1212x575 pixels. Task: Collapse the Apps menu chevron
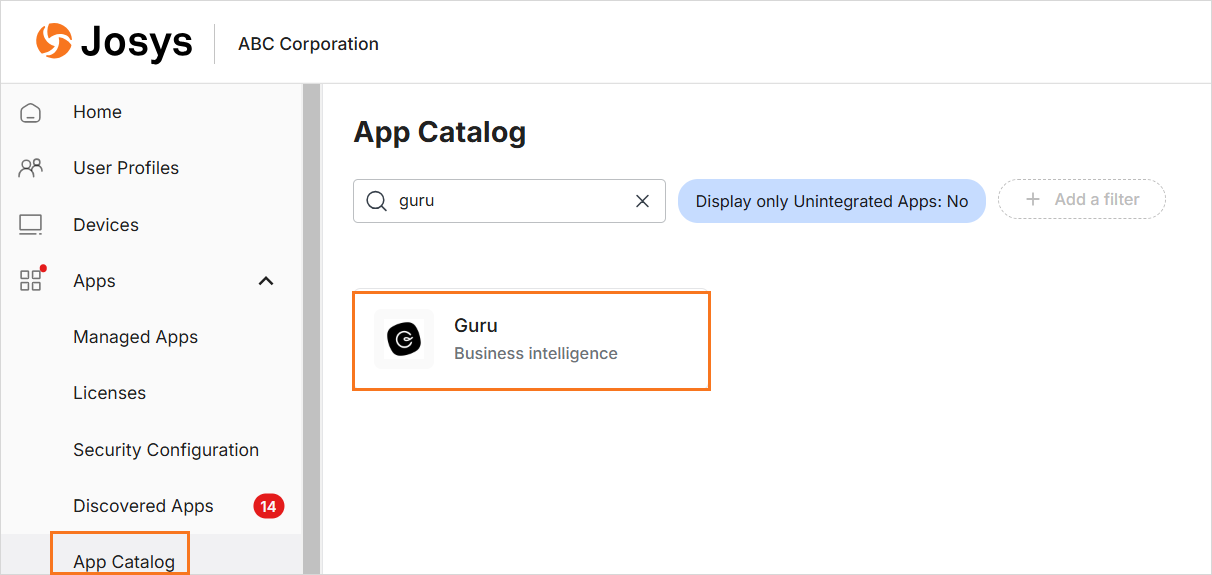pyautogui.click(x=266, y=281)
